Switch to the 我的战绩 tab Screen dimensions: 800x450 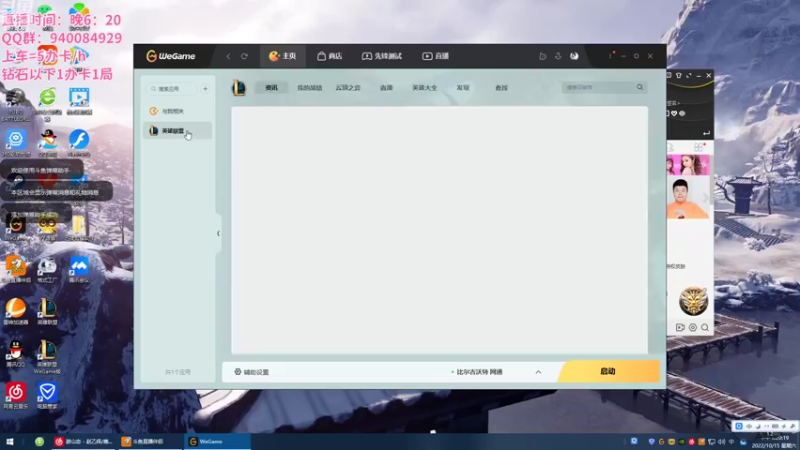[310, 88]
